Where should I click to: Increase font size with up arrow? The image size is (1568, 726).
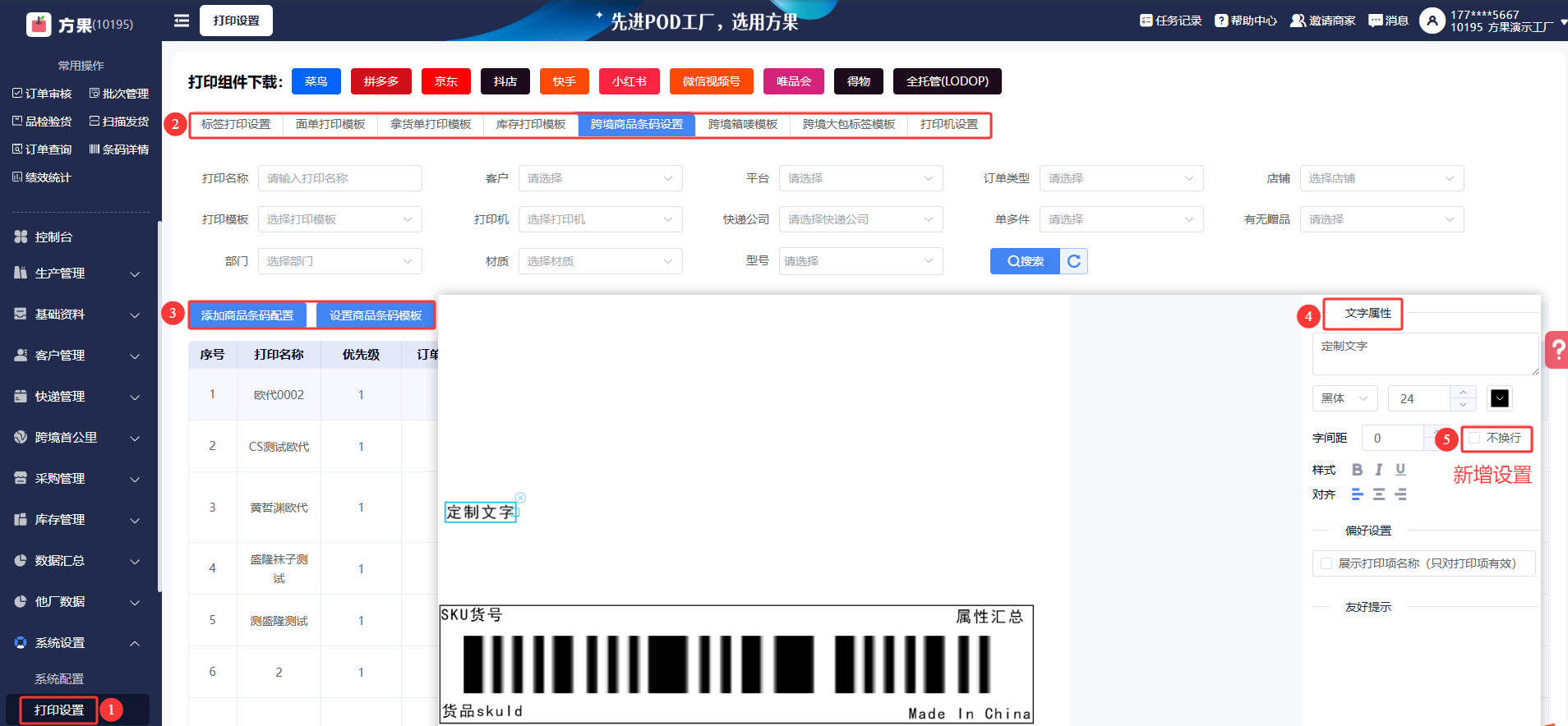(x=1463, y=392)
